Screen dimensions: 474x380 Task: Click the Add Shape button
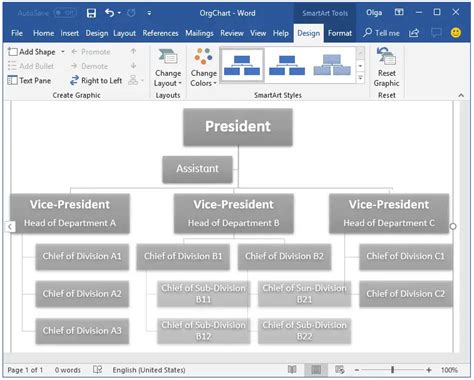pyautogui.click(x=32, y=52)
